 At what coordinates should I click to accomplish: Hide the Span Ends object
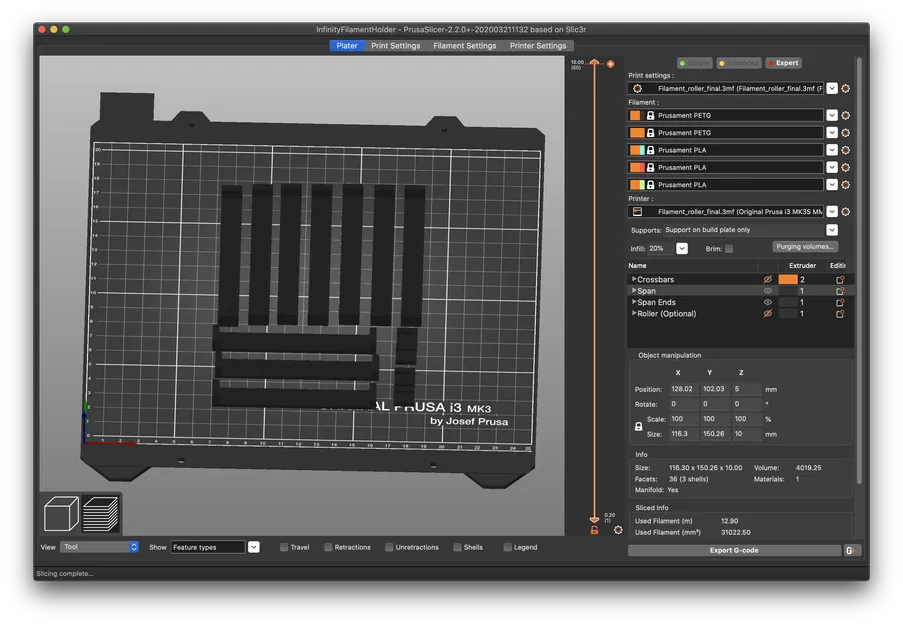tap(768, 302)
